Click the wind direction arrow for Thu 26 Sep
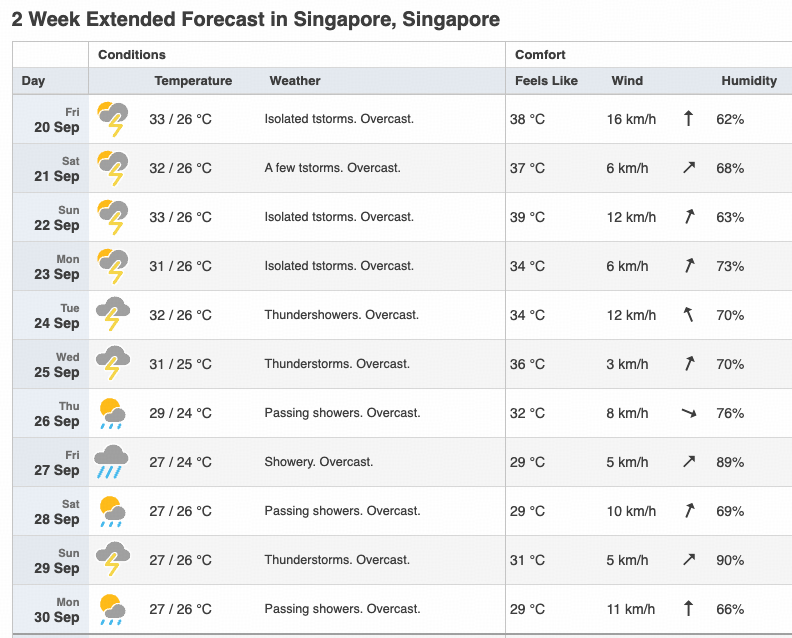The height and width of the screenshot is (638, 792). [x=688, y=413]
